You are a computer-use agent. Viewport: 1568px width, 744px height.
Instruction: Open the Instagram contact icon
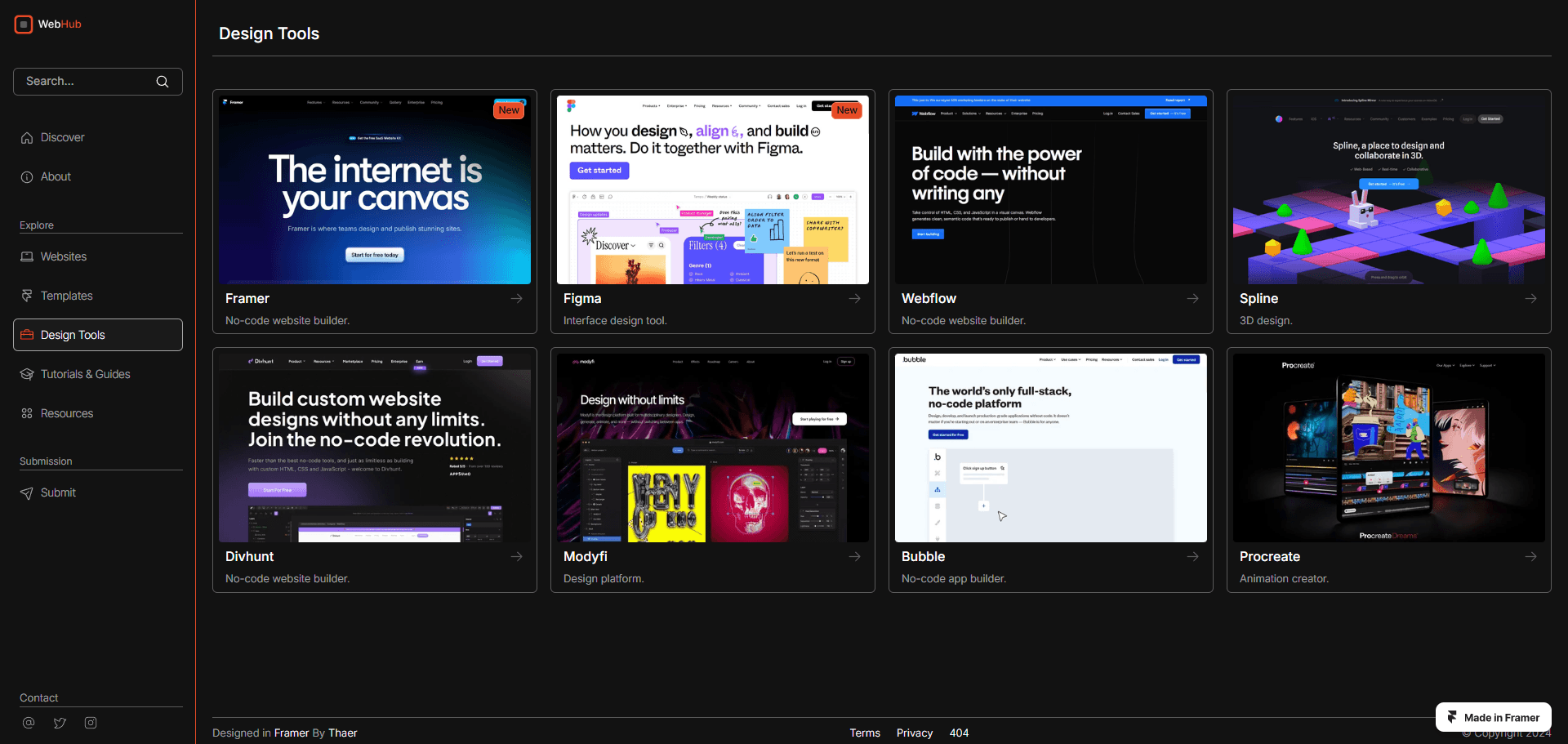[91, 723]
